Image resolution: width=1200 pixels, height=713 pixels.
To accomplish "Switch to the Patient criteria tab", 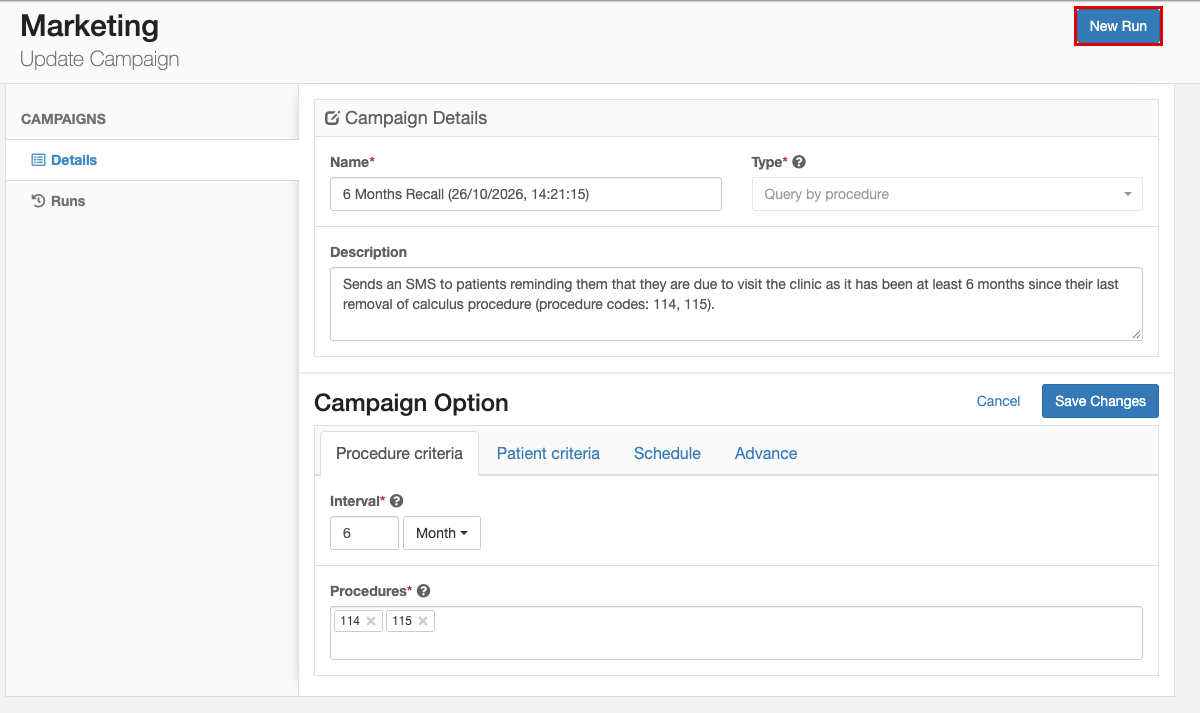I will tap(548, 453).
